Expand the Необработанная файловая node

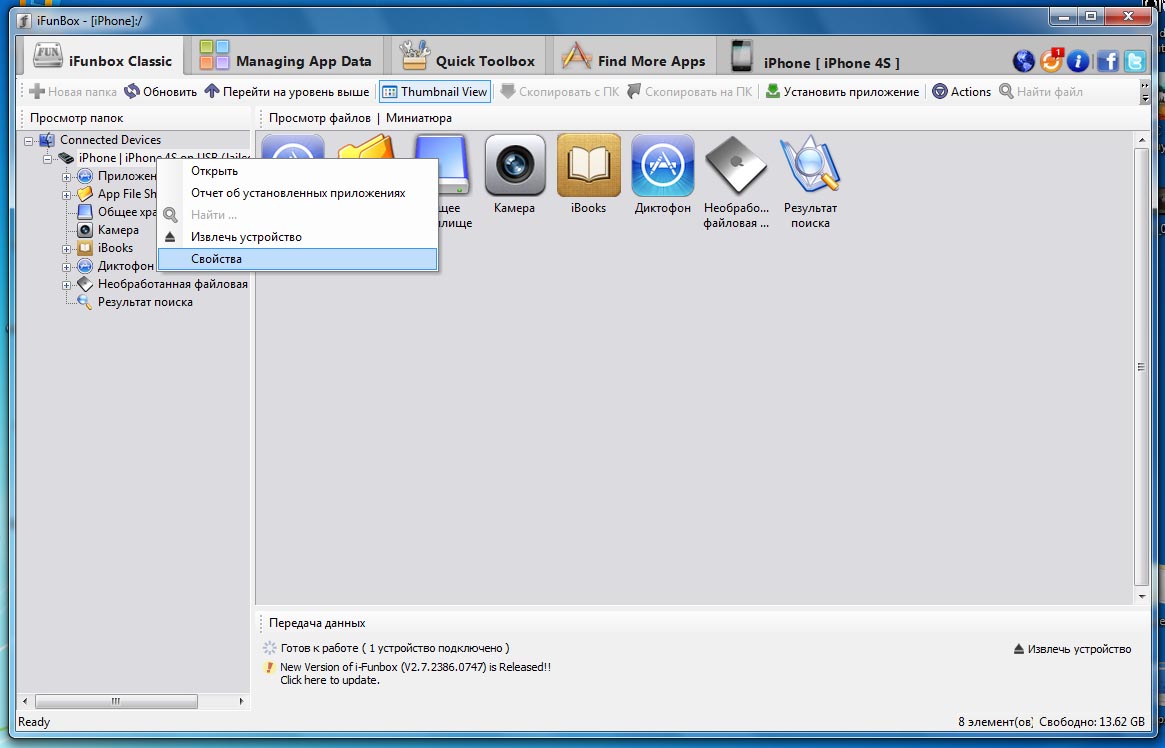[66, 284]
